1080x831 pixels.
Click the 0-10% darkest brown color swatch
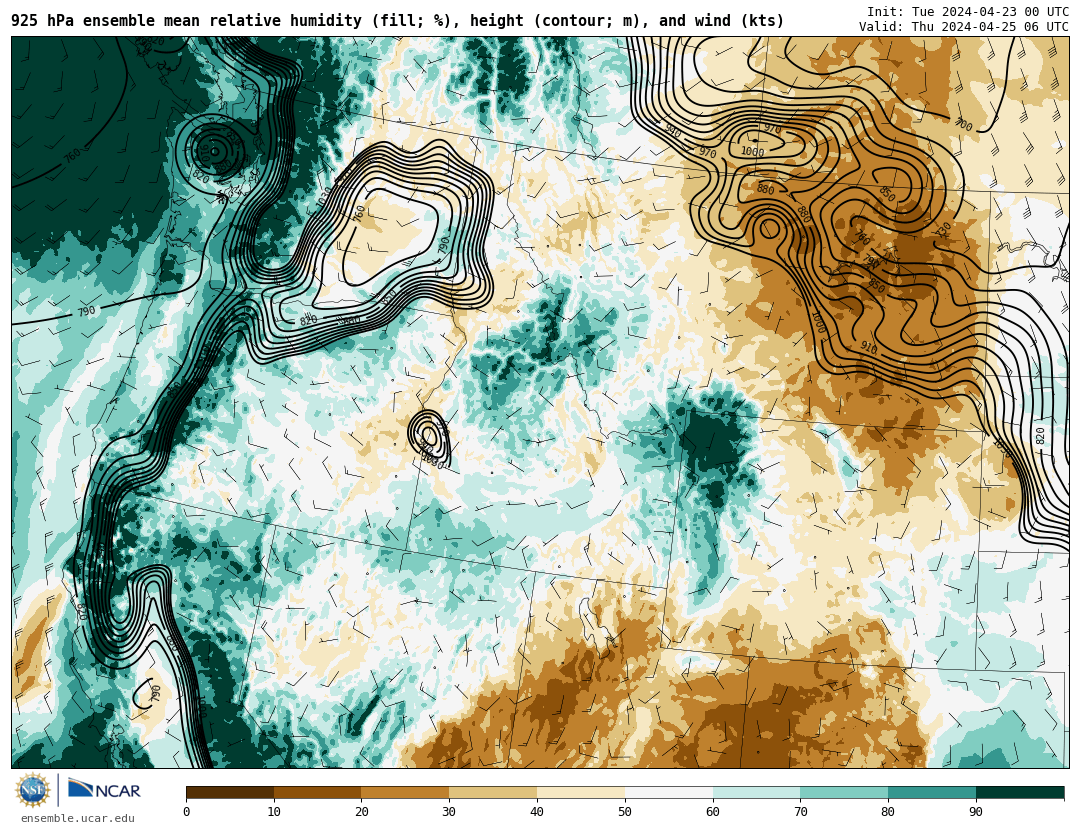(230, 792)
